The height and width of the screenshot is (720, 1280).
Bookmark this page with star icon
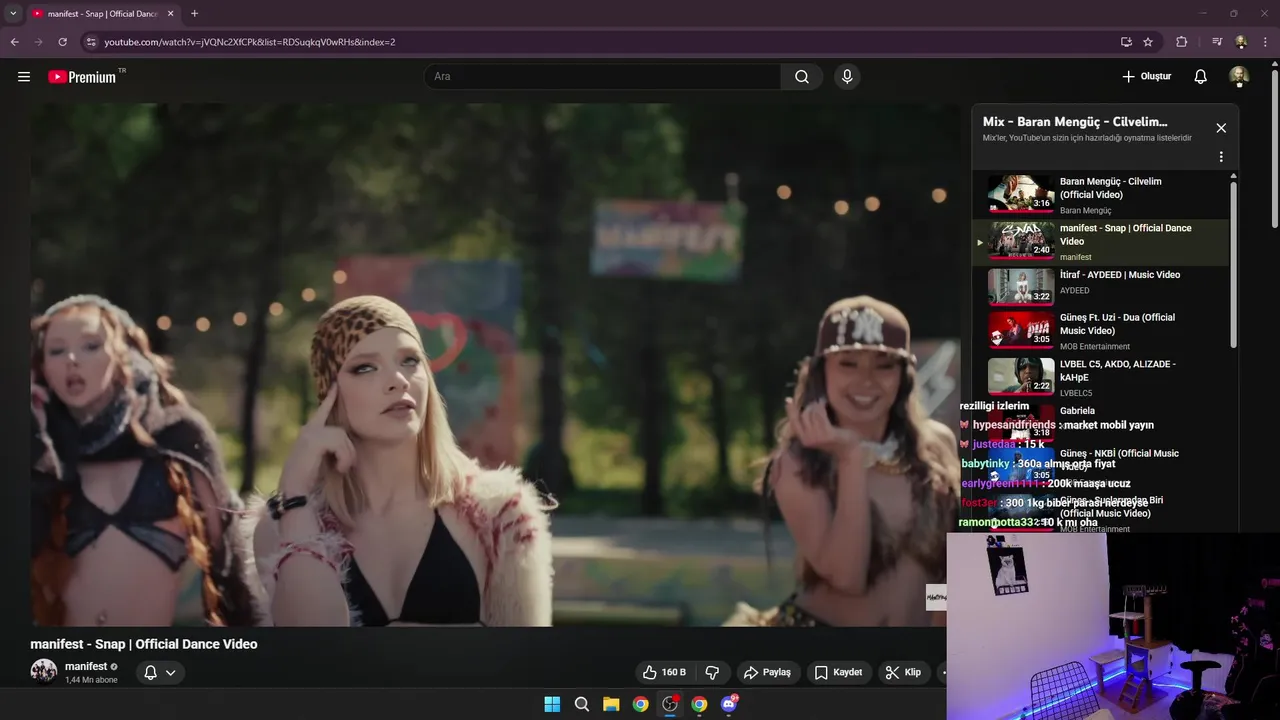pyautogui.click(x=1148, y=42)
